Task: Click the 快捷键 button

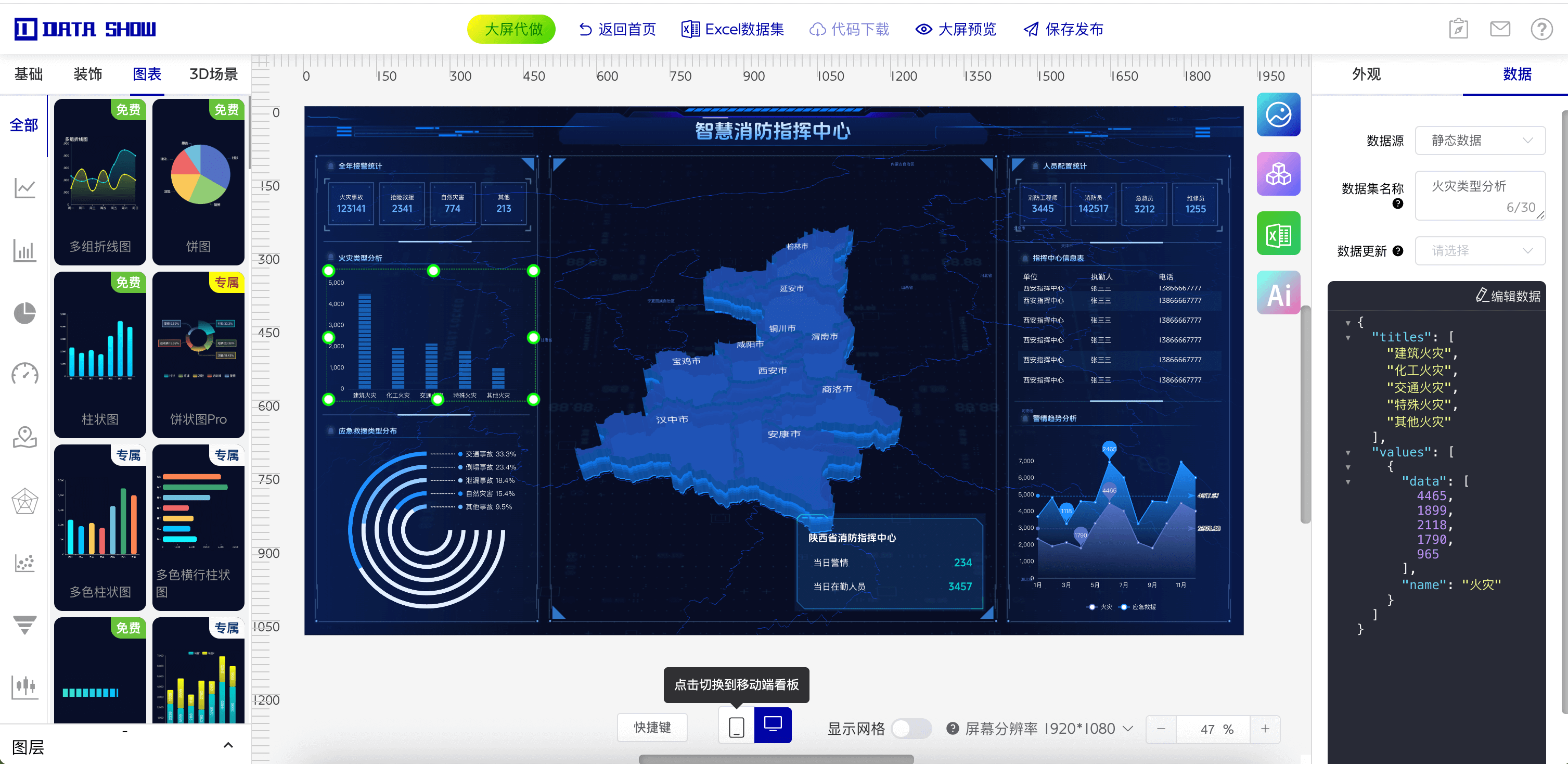Action: click(x=652, y=728)
